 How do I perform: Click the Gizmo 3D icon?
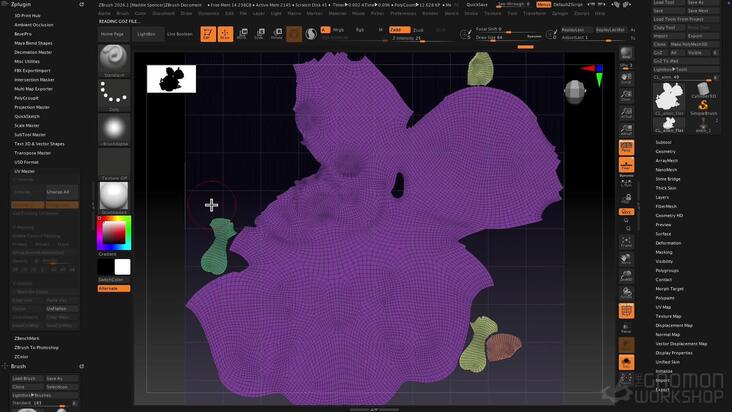pyautogui.click(x=294, y=34)
